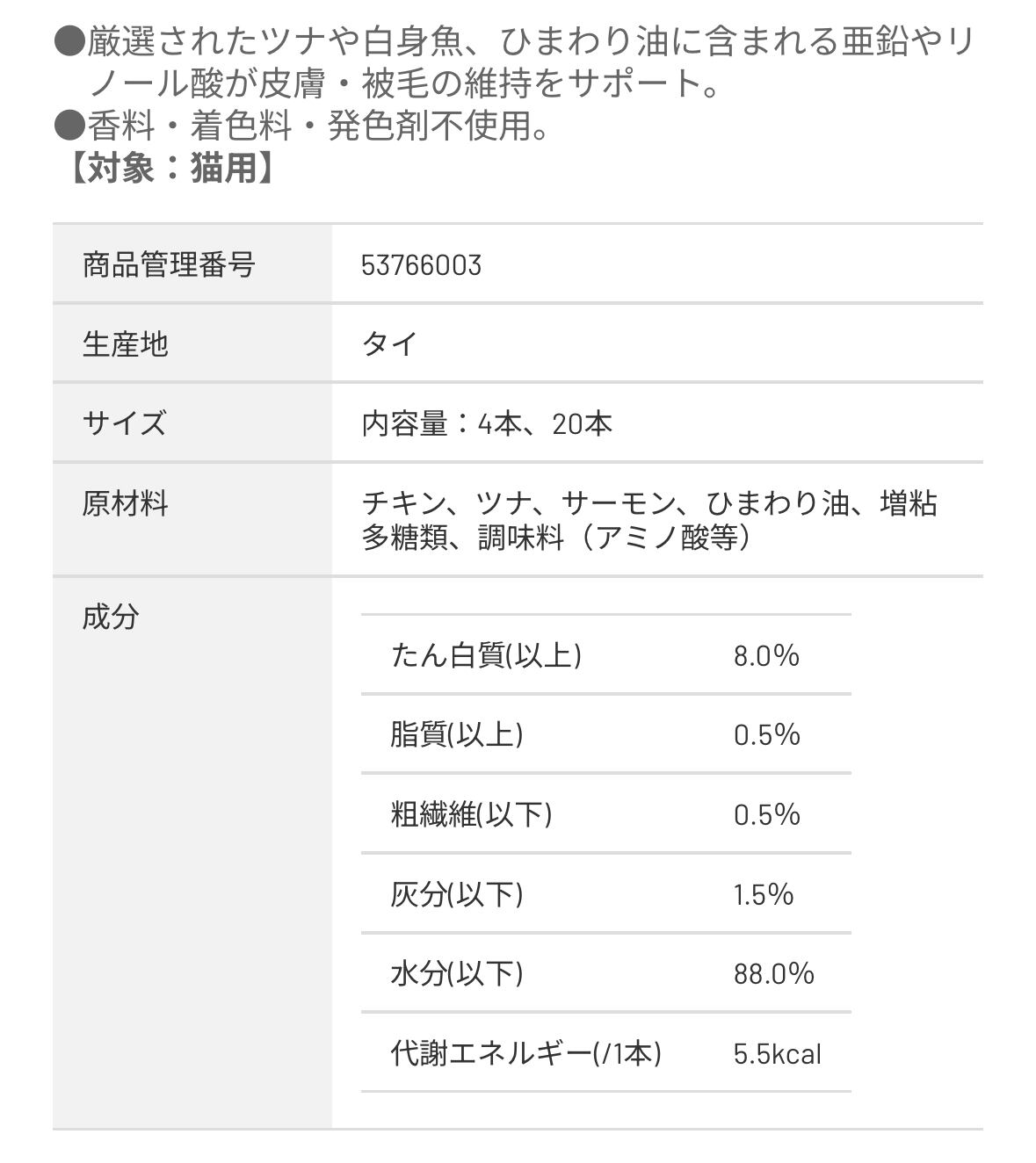Click the タイ origin value

click(389, 343)
